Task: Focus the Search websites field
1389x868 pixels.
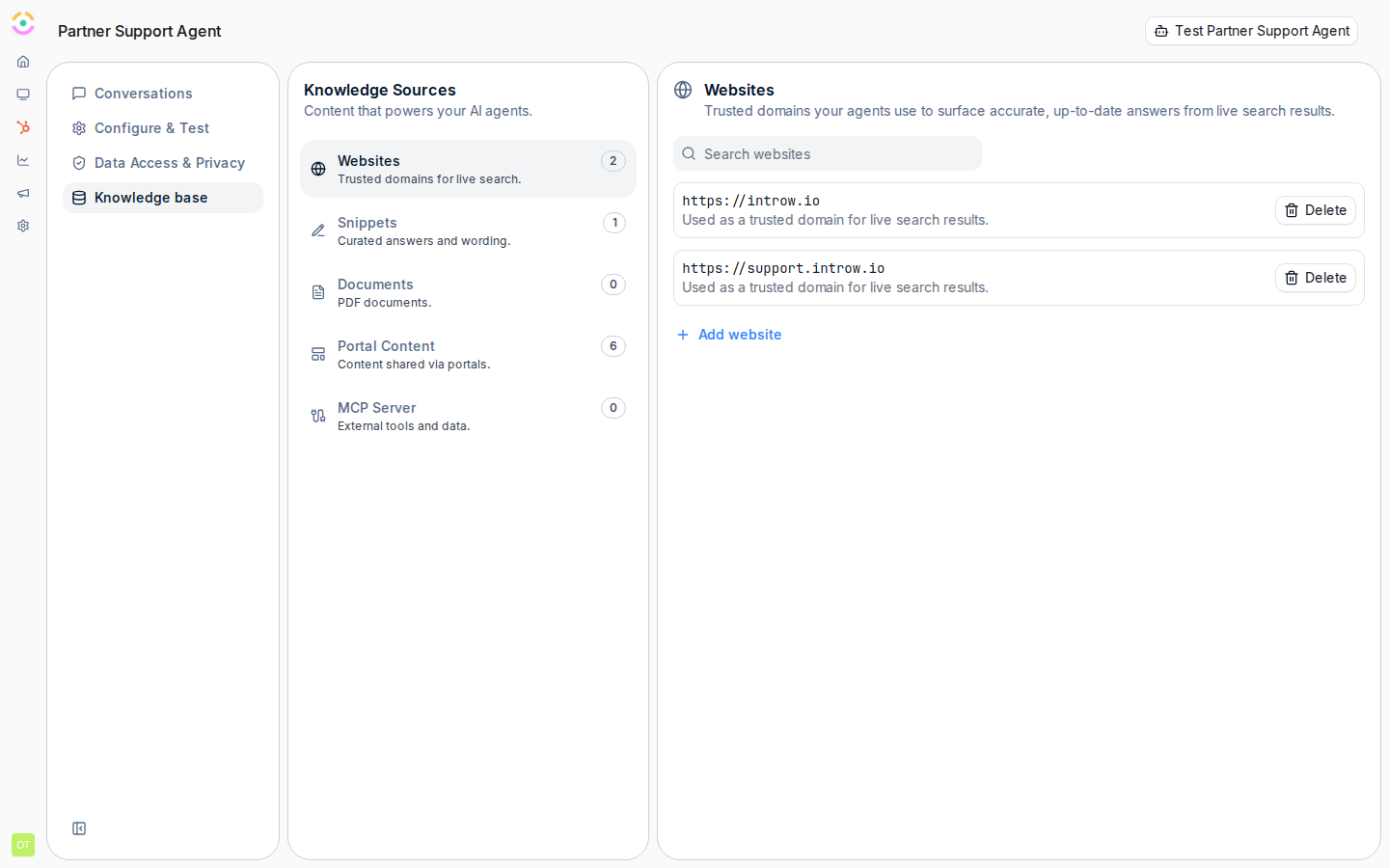Action: click(828, 153)
